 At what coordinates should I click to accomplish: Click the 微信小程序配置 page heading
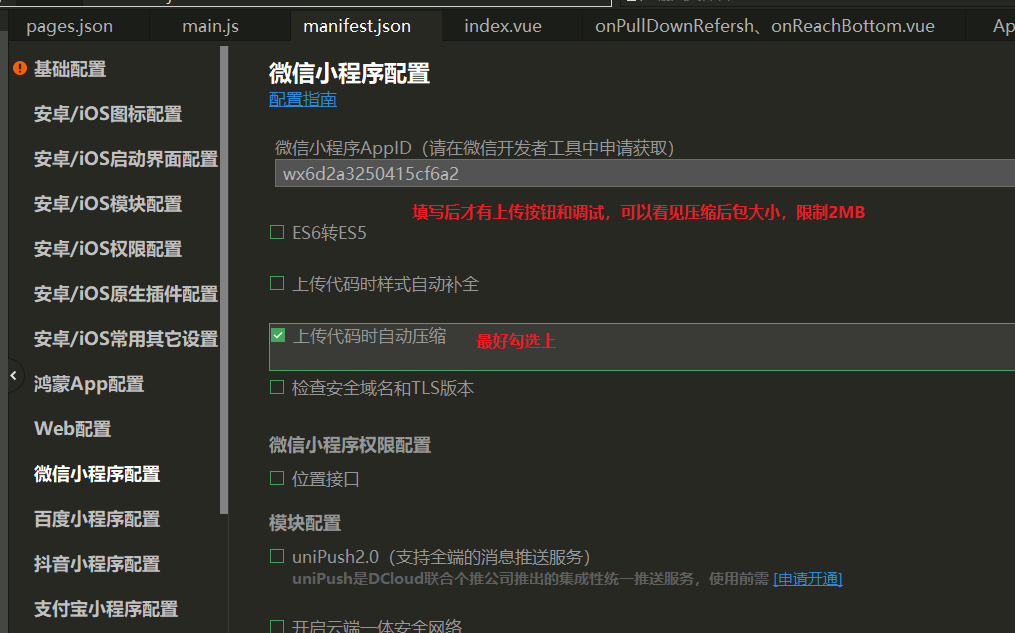click(350, 73)
